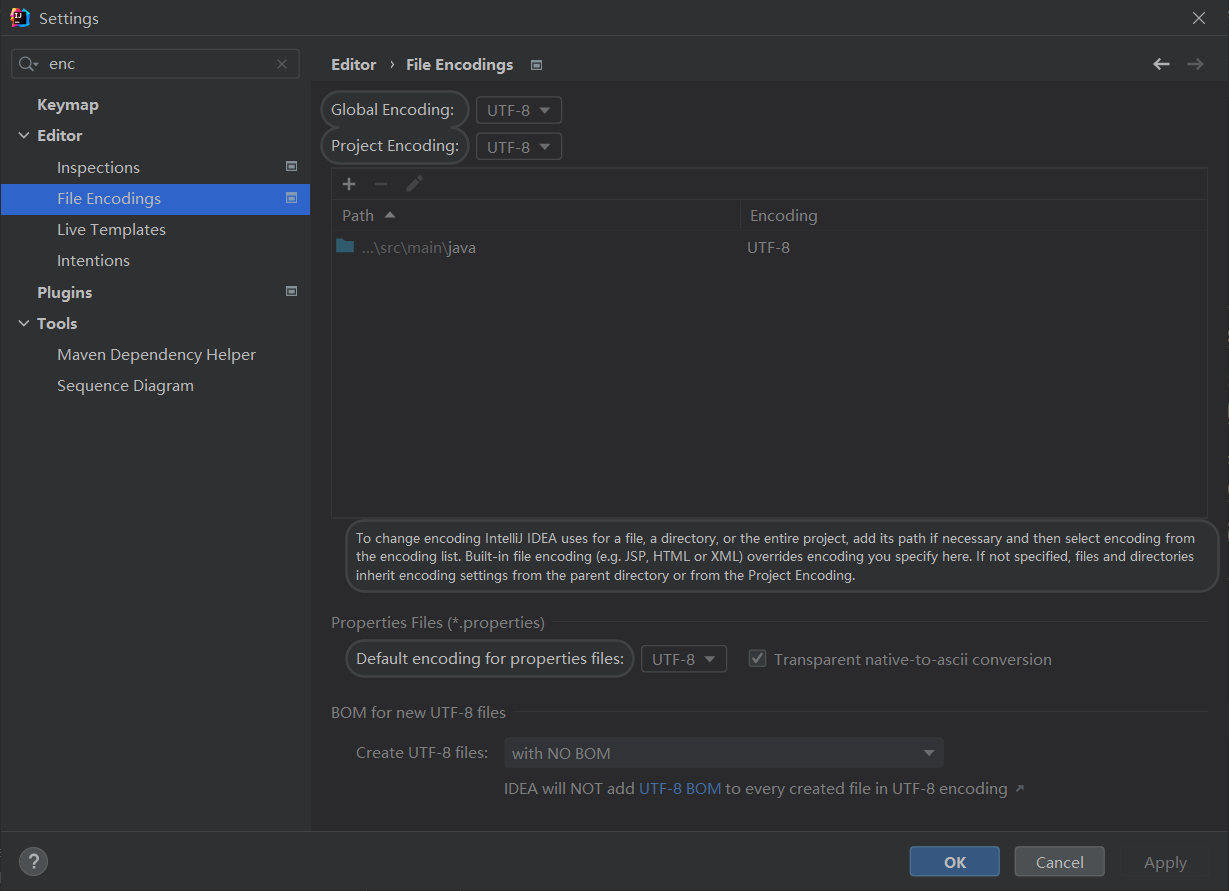Click the src\main\java folder icon
The width and height of the screenshot is (1229, 891).
point(345,246)
